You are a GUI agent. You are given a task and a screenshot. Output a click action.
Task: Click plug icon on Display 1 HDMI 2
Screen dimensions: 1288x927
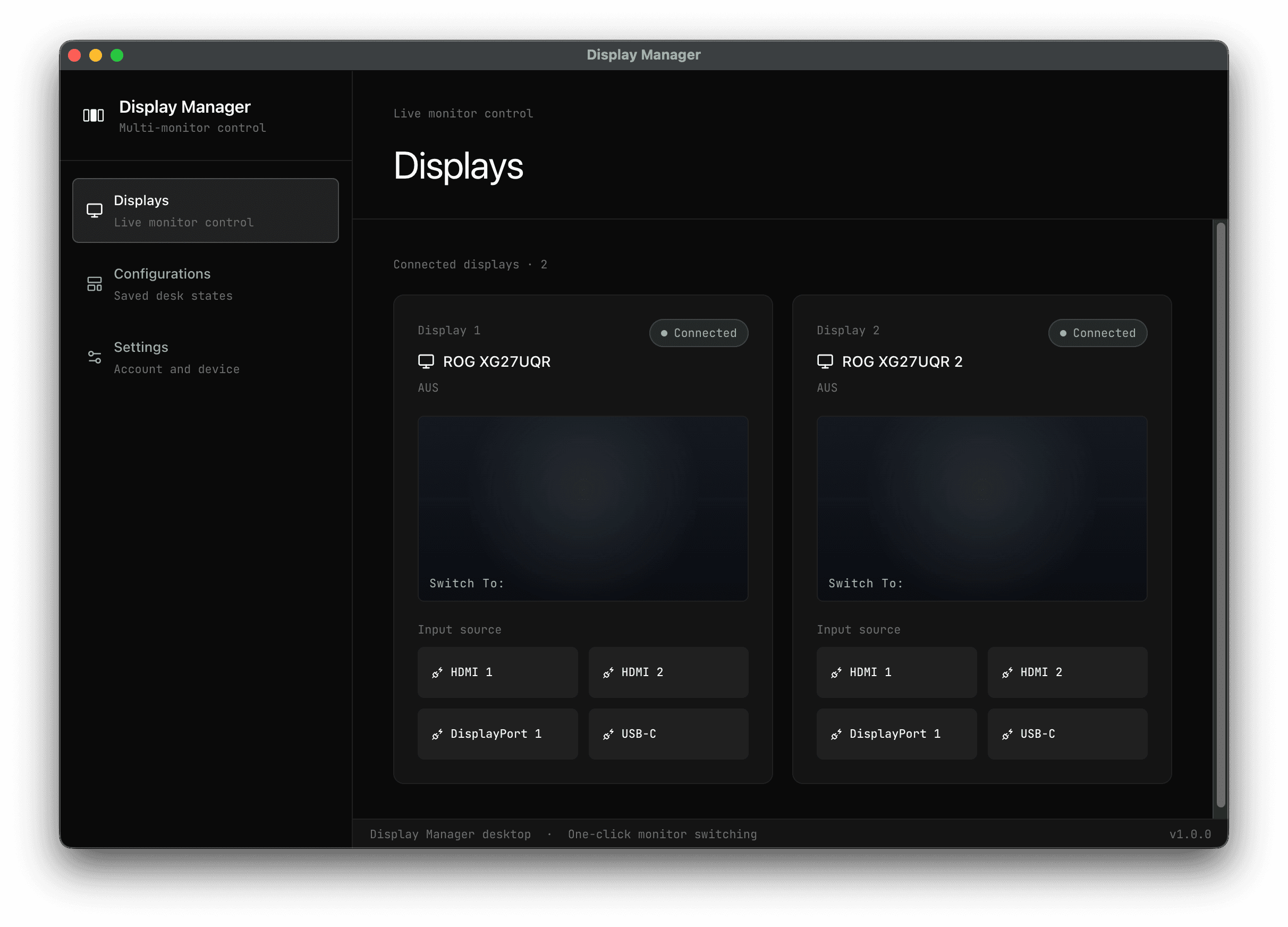[x=608, y=672]
